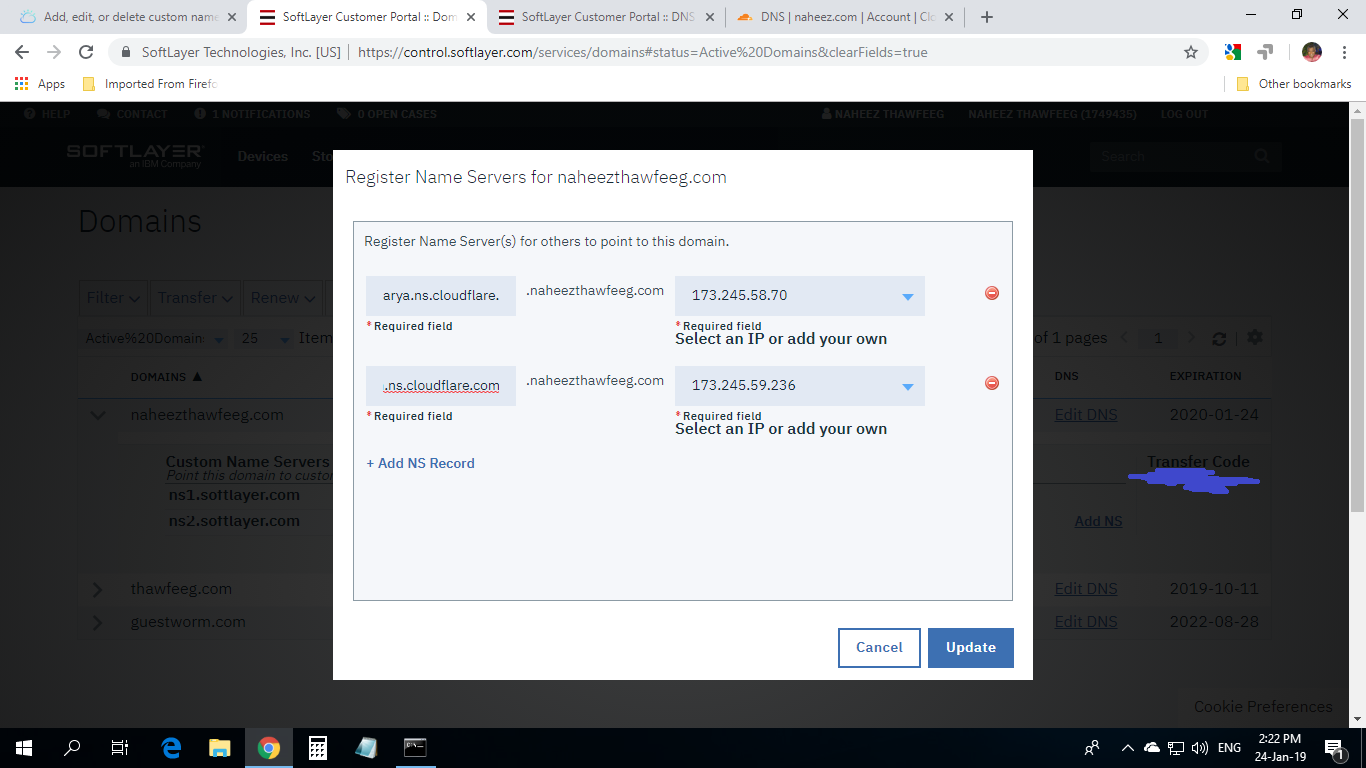Switch to the DNS naheez.com Cloudflare tab

(x=845, y=17)
